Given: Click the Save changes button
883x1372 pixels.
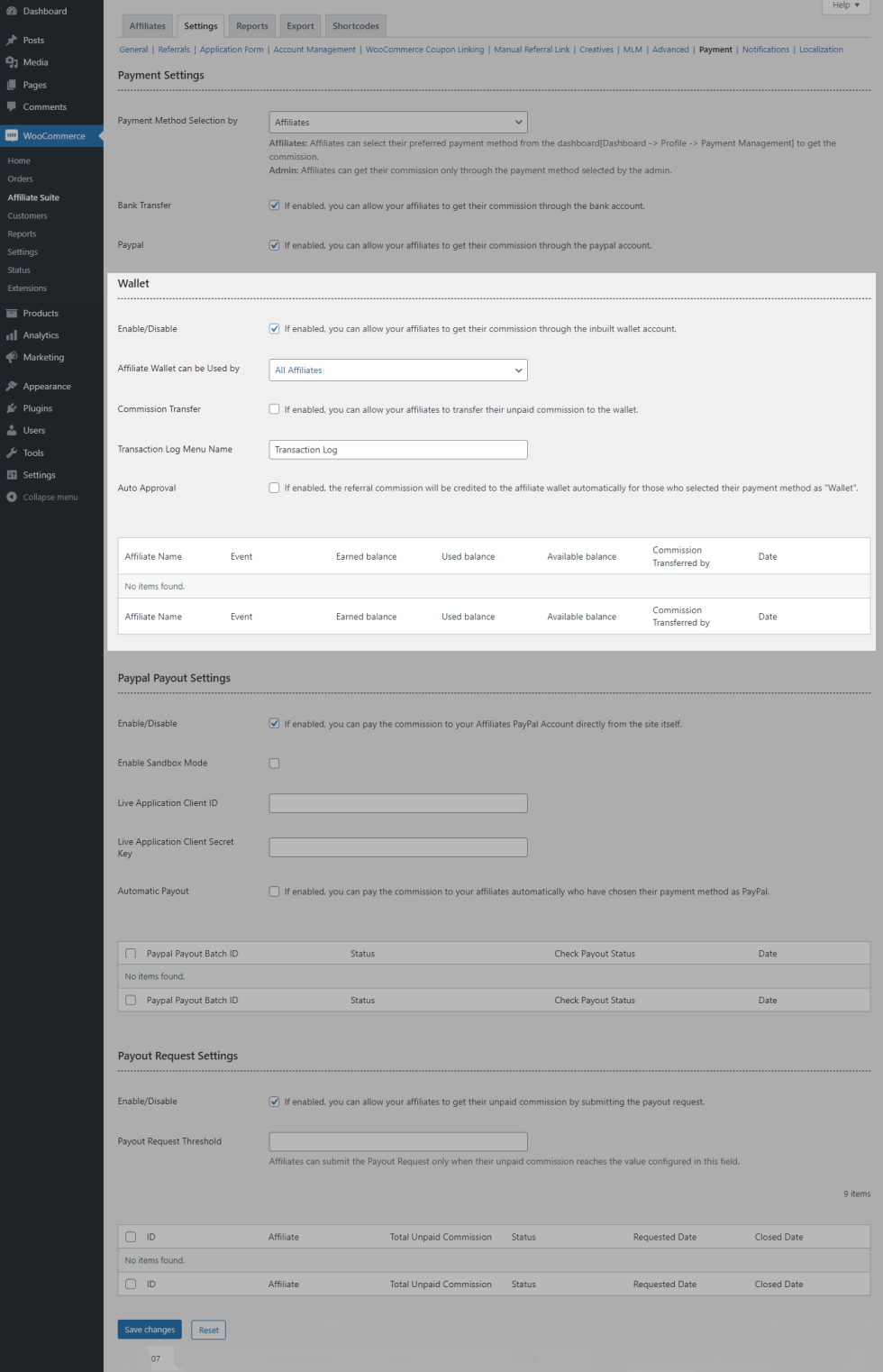Looking at the screenshot, I should [x=150, y=1330].
